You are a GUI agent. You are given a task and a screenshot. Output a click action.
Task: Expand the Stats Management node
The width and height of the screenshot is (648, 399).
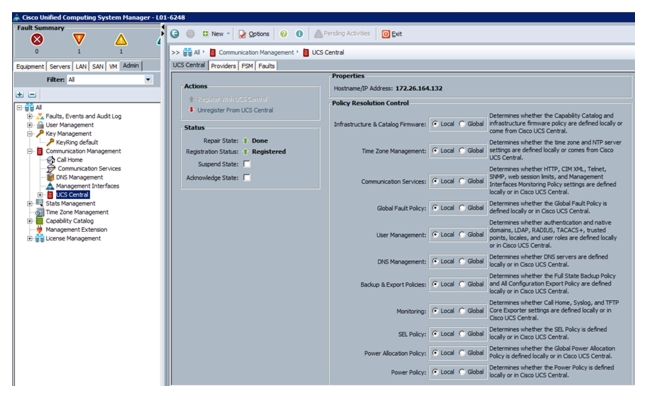(x=30, y=203)
